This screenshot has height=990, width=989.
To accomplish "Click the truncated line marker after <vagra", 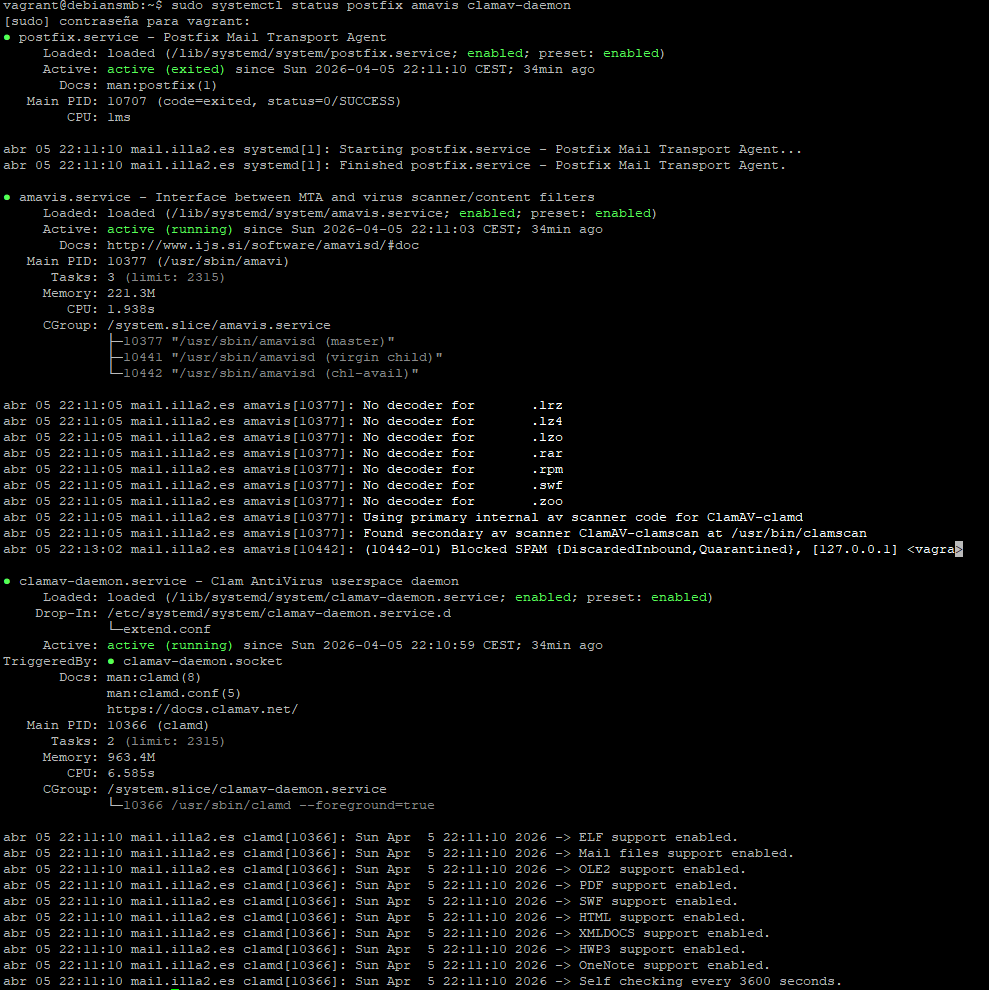I will click(x=958, y=550).
